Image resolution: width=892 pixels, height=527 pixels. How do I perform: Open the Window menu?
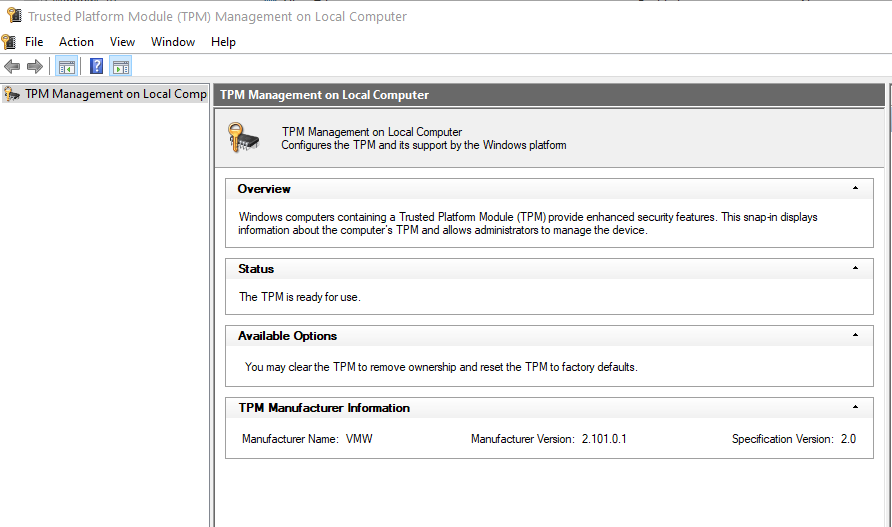tap(173, 42)
